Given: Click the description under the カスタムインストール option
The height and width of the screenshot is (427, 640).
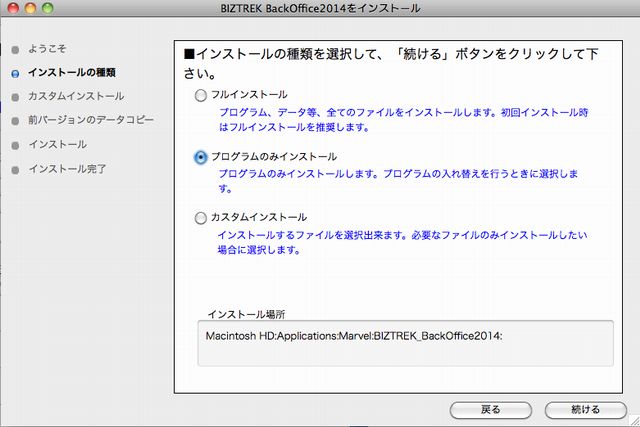Looking at the screenshot, I should coord(405,242).
